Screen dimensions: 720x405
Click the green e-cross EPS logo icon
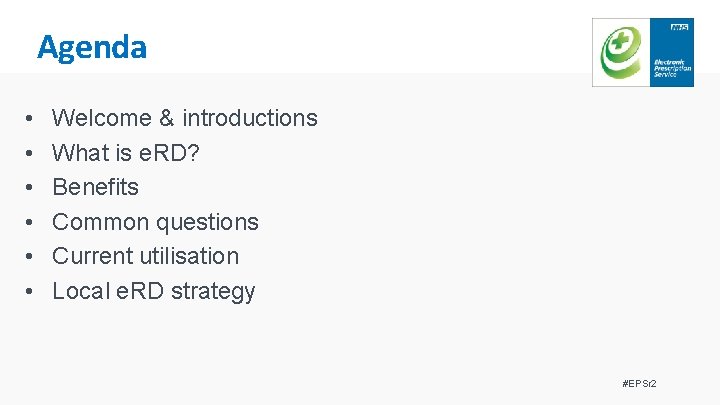click(x=621, y=54)
